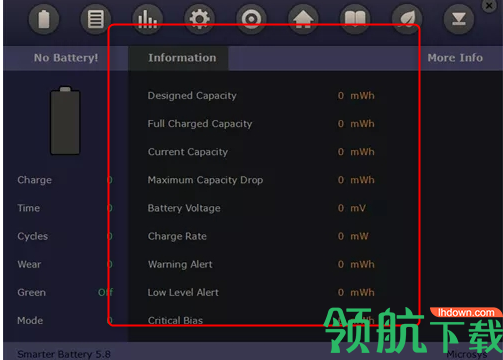
Task: Click the Charge Rate 0 mW value
Action: pyautogui.click(x=353, y=236)
